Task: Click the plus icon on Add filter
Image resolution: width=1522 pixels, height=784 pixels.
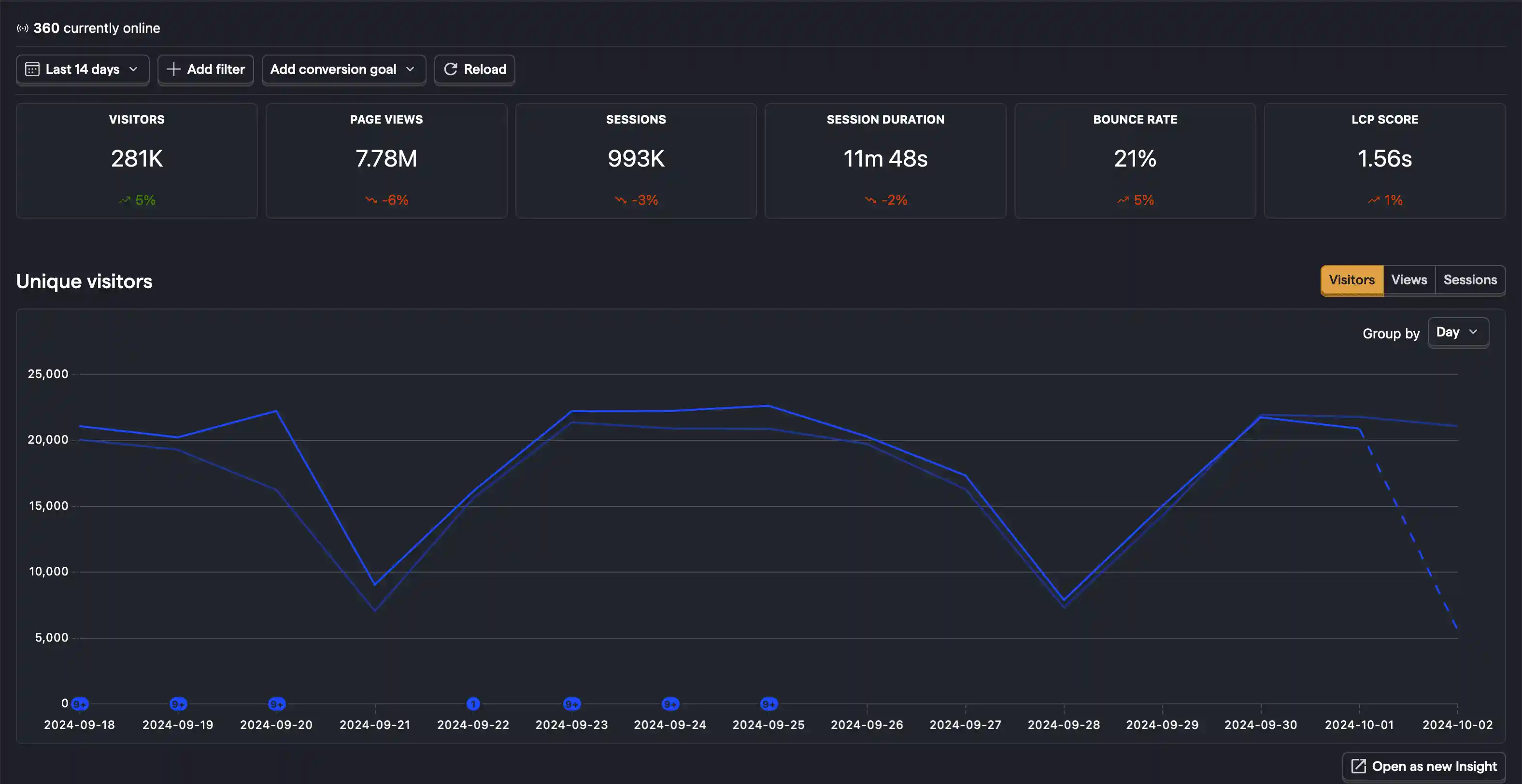Action: (x=174, y=69)
